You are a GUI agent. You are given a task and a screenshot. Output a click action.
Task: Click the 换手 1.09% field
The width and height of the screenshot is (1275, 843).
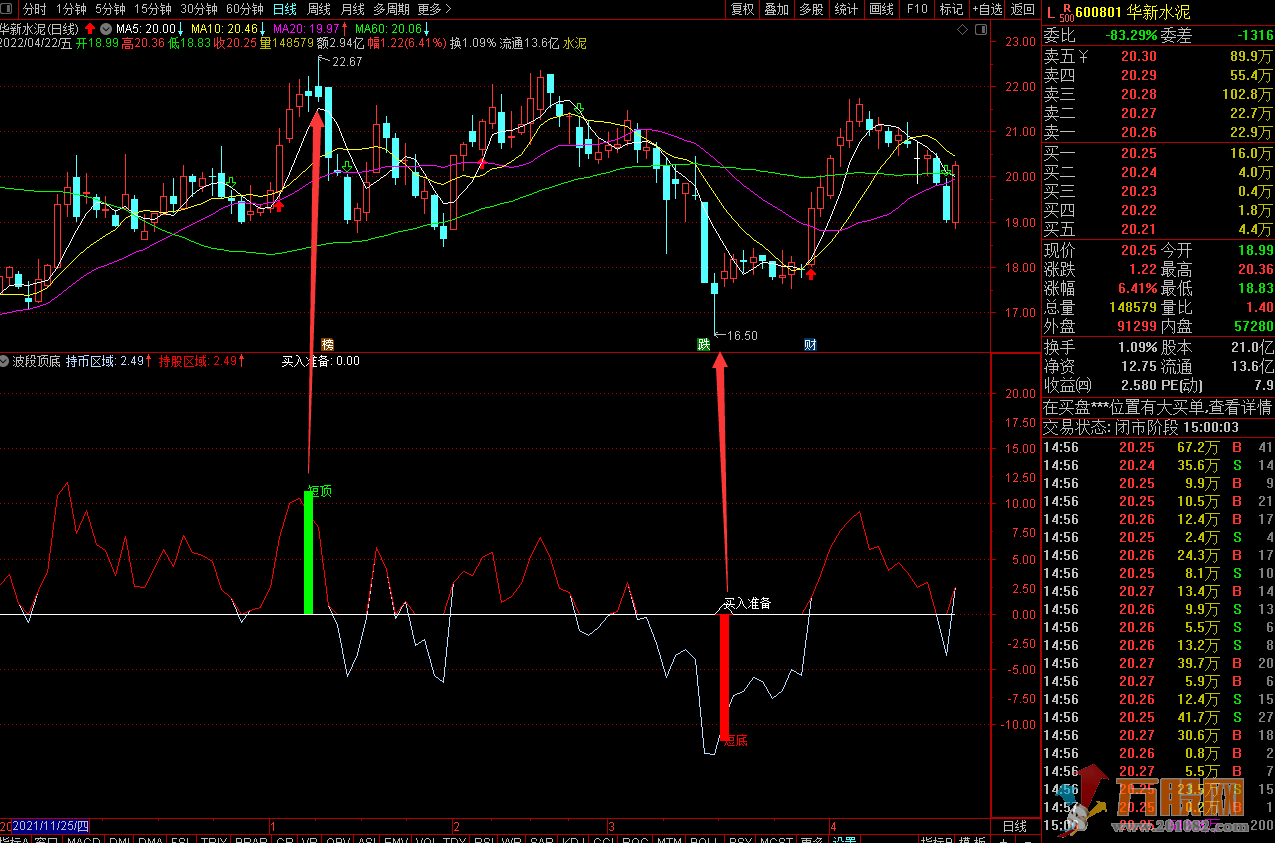1100,347
